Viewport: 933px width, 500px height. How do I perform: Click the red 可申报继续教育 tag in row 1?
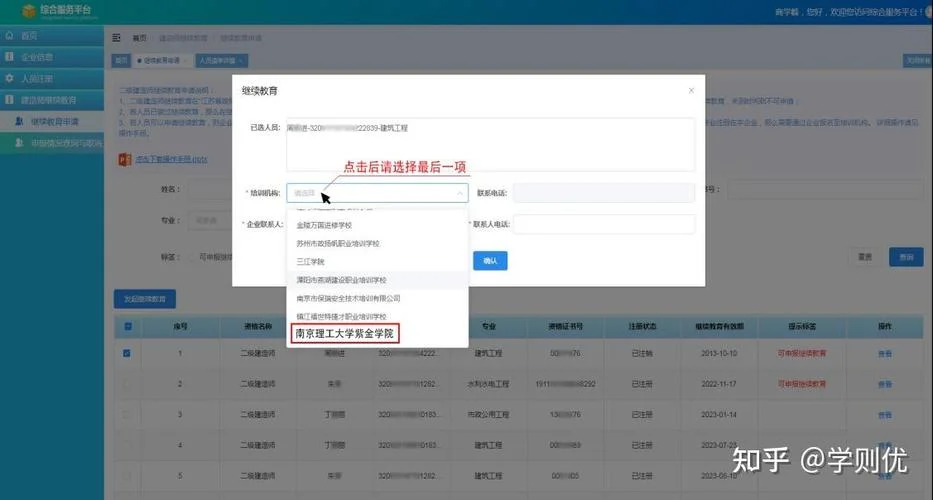pyautogui.click(x=801, y=354)
